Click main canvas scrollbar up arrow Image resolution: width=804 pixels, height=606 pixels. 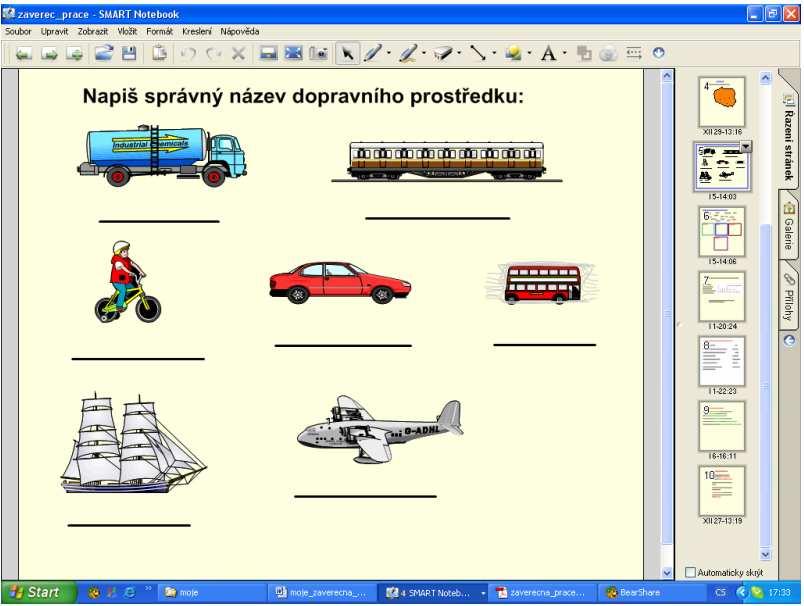(x=667, y=76)
